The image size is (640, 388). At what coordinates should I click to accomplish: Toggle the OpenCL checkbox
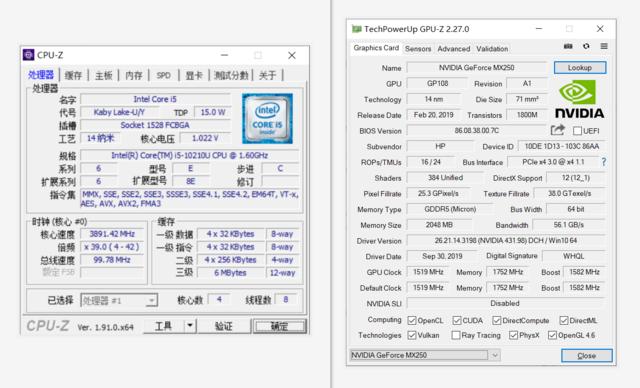pyautogui.click(x=412, y=320)
